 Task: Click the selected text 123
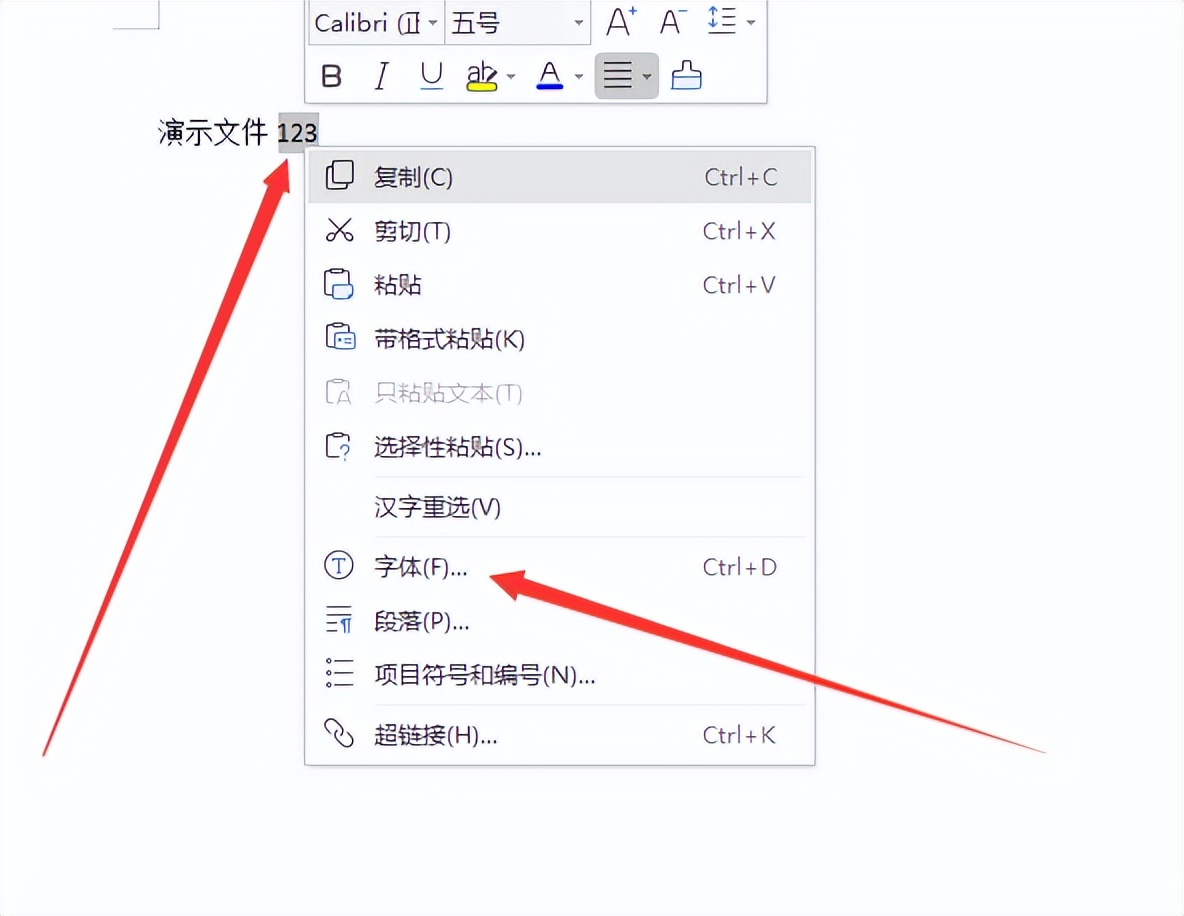point(298,133)
